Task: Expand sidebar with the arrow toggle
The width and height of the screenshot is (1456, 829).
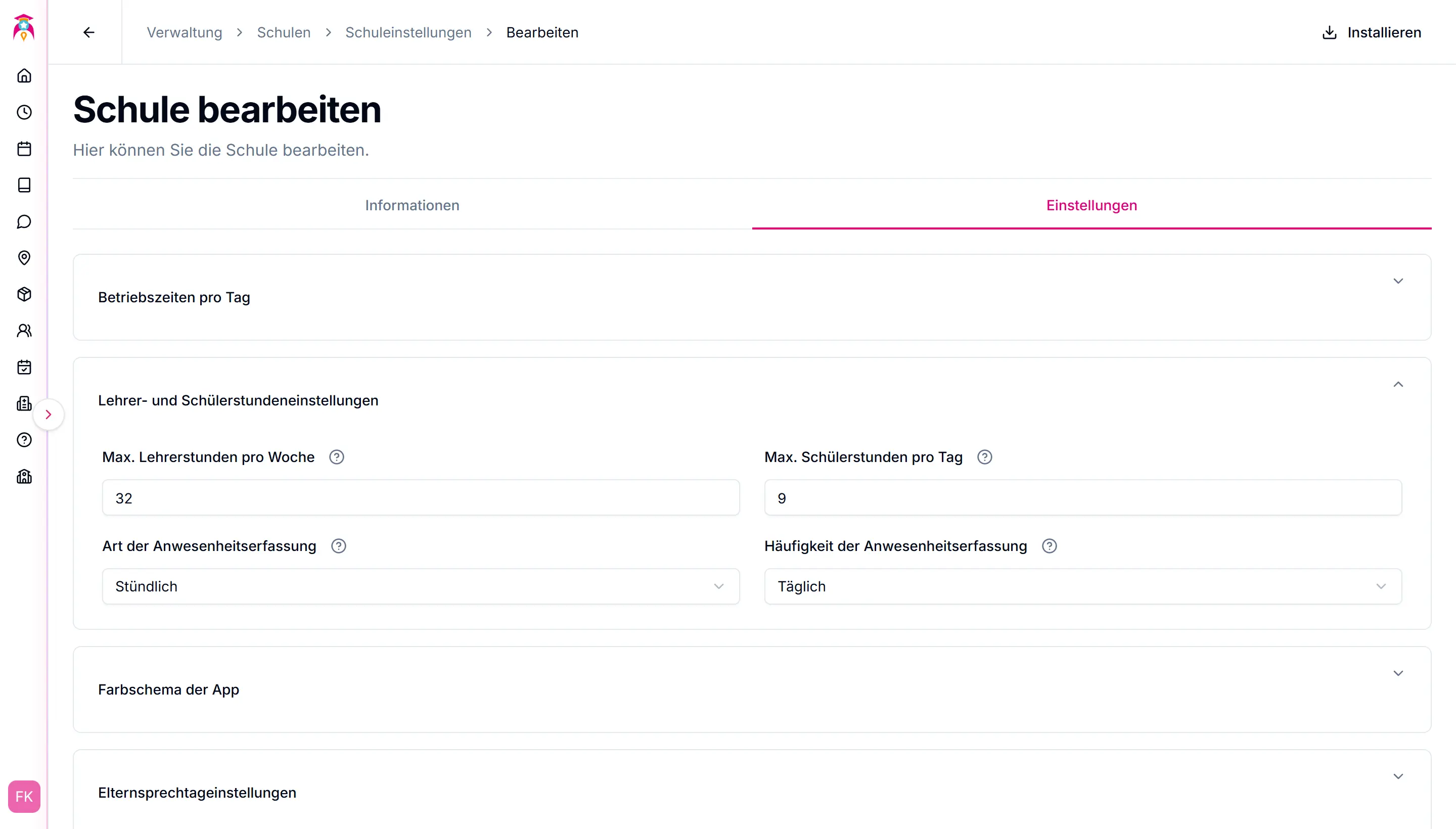Action: [49, 414]
